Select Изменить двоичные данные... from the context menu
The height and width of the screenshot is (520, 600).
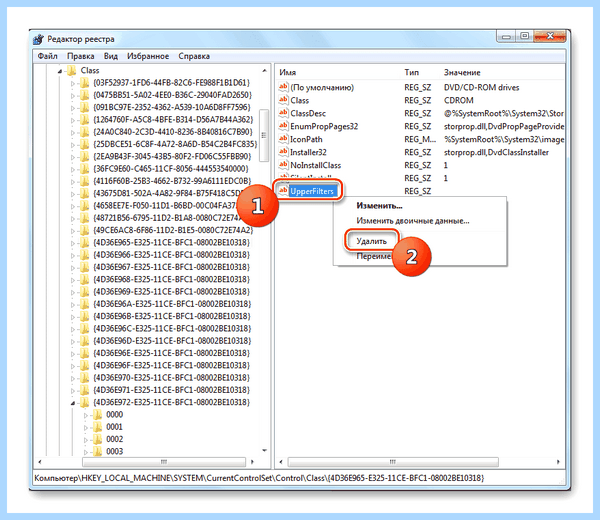click(x=412, y=221)
